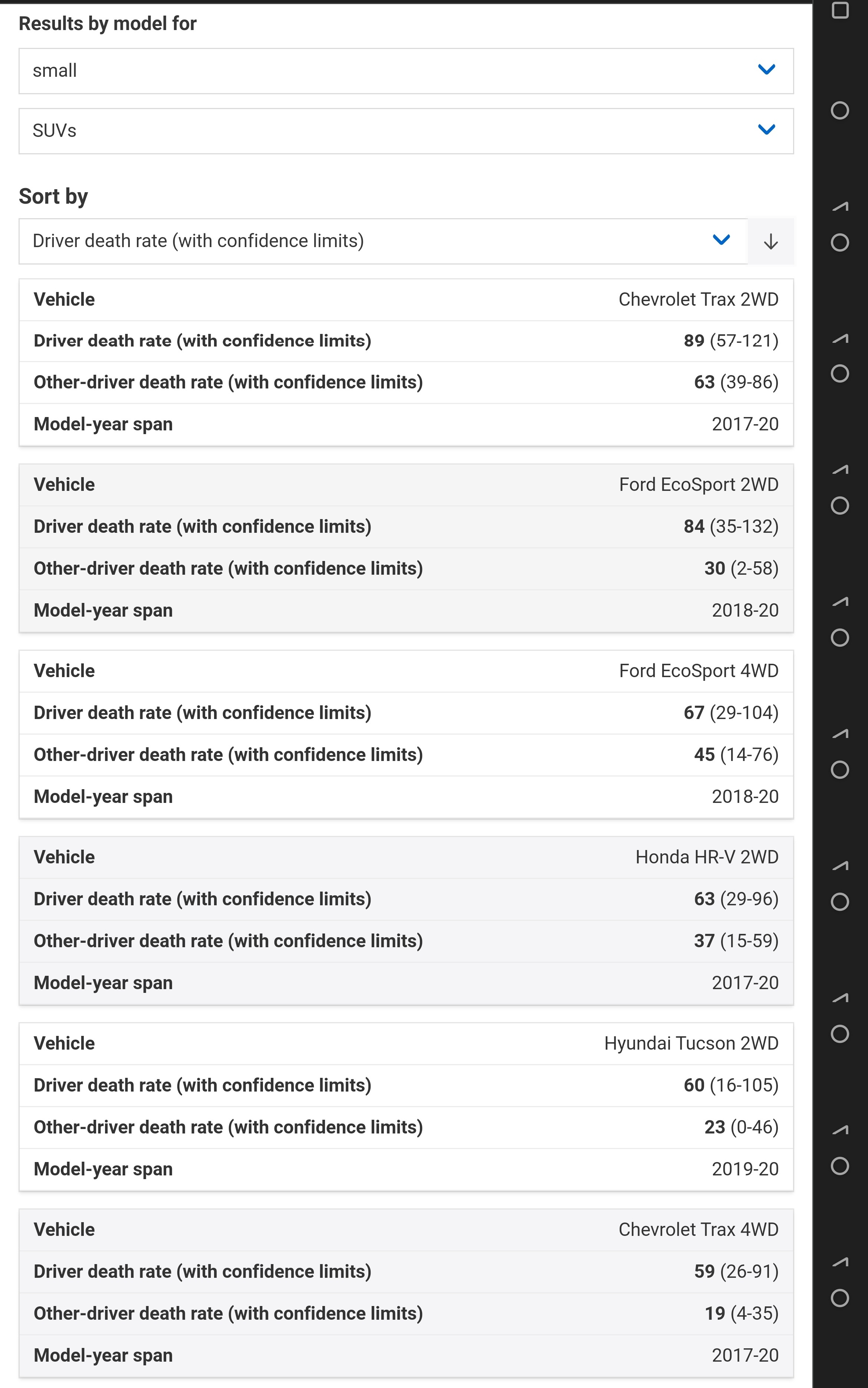Select the Ford EcoSport 2WD vehicle row

tap(407, 485)
